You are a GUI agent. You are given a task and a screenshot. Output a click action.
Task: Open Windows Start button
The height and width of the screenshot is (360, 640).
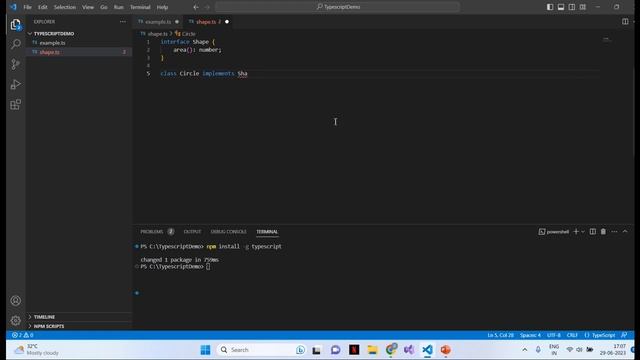[205, 350]
